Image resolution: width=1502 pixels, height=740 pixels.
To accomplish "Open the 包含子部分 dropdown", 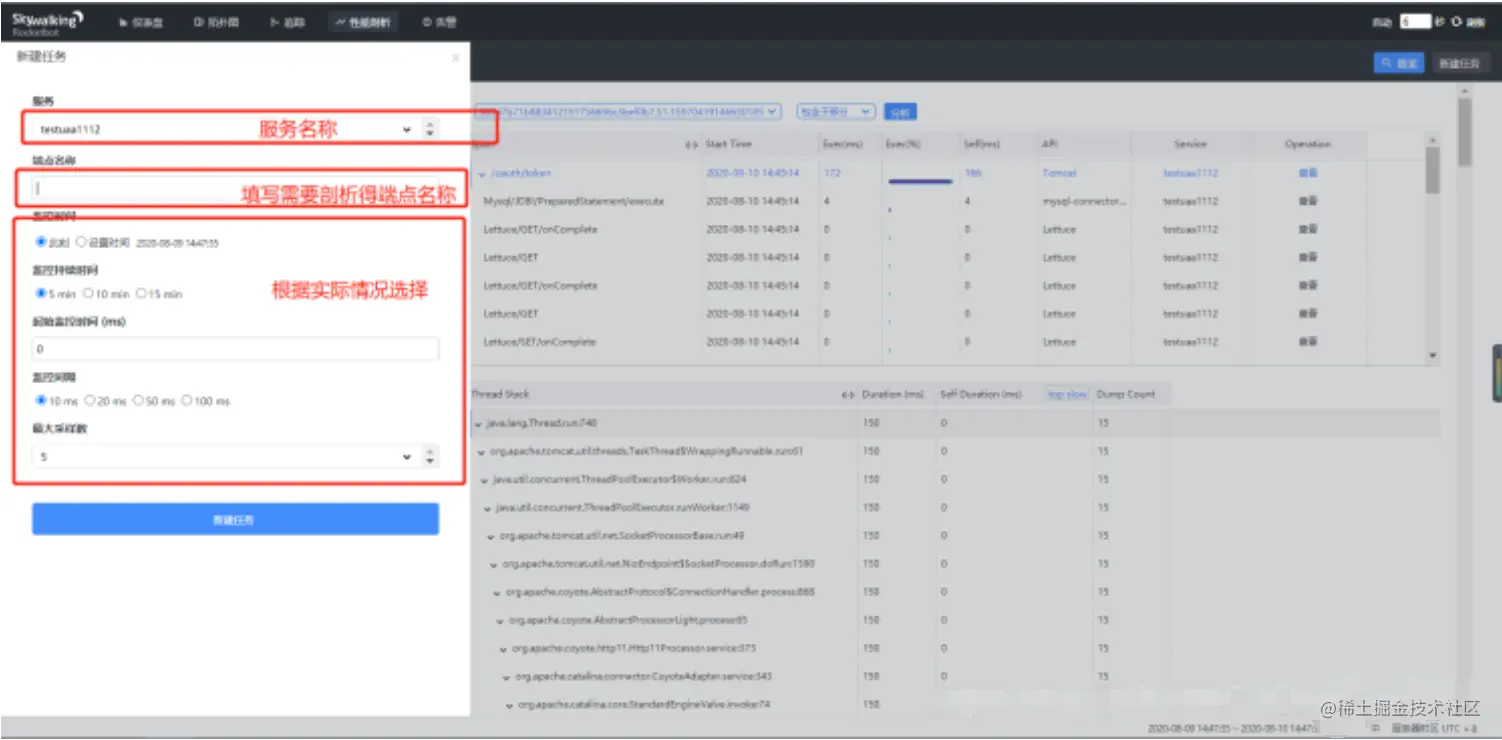I will pos(836,112).
